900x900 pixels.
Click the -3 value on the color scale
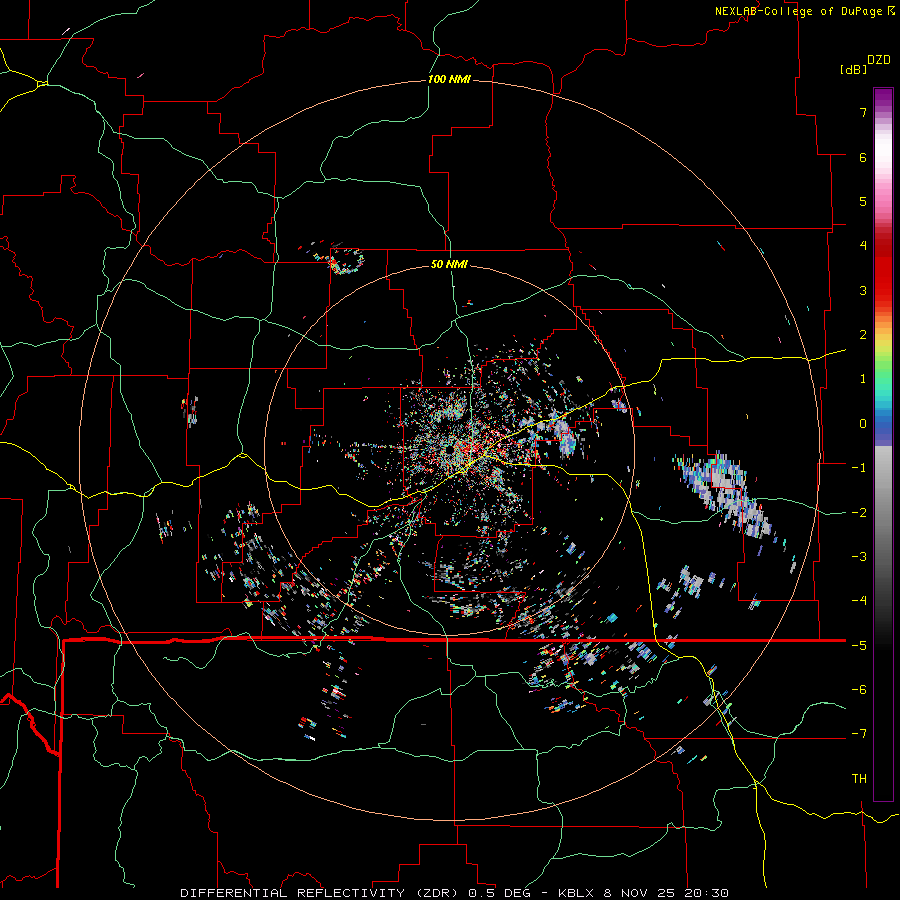(x=859, y=556)
